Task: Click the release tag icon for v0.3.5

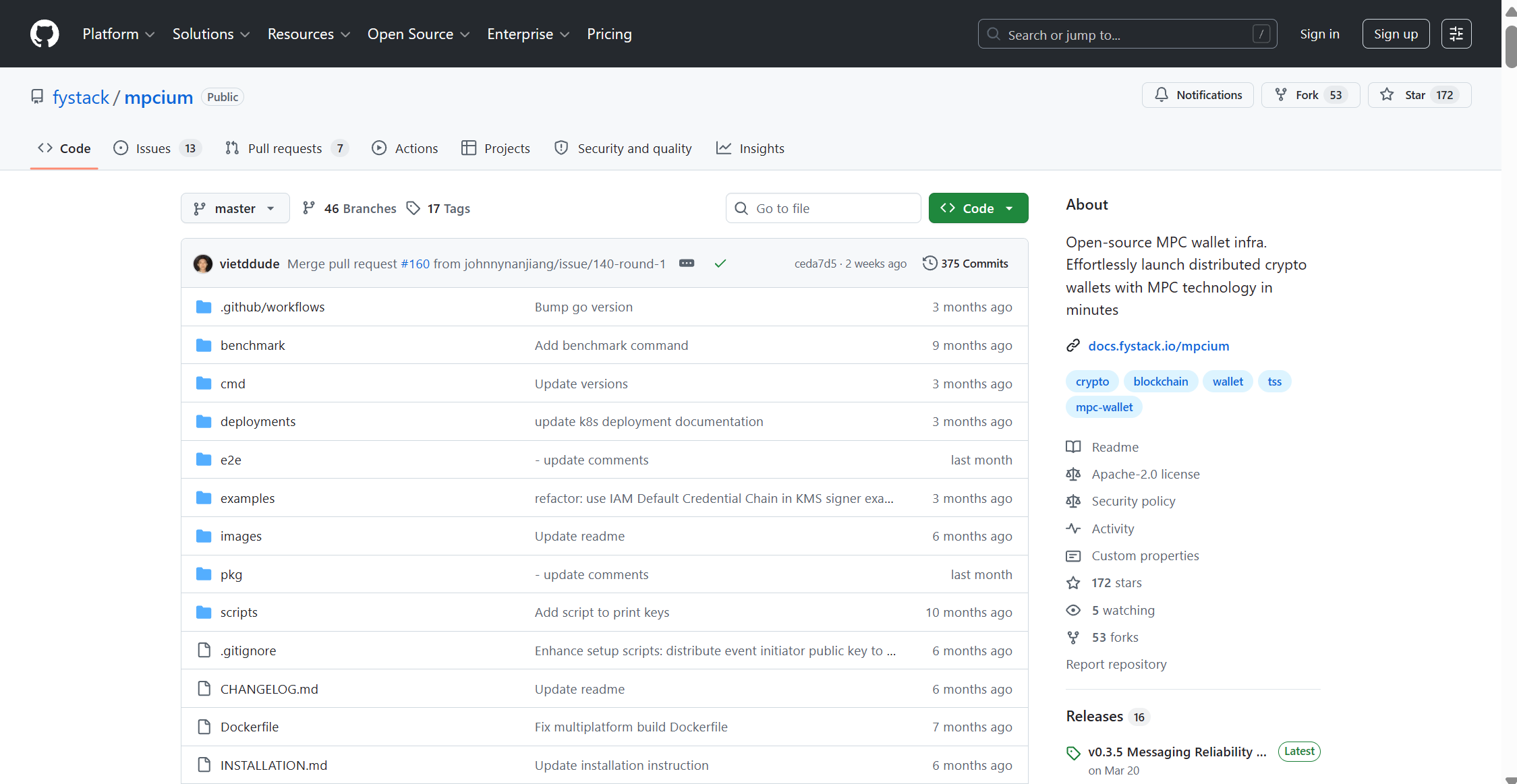Action: [x=1073, y=753]
